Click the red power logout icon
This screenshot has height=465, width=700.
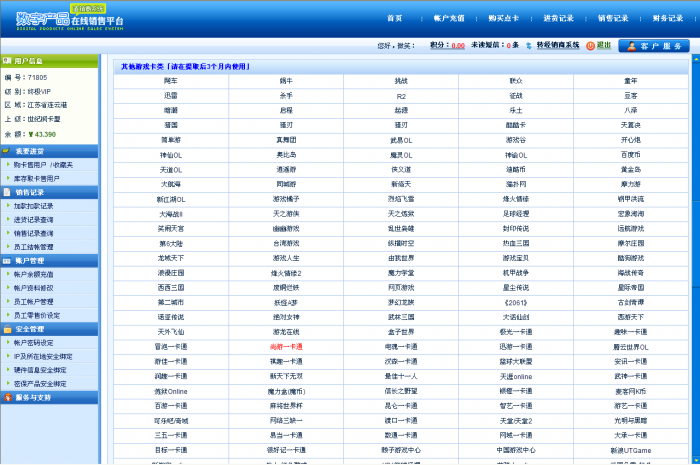click(590, 46)
